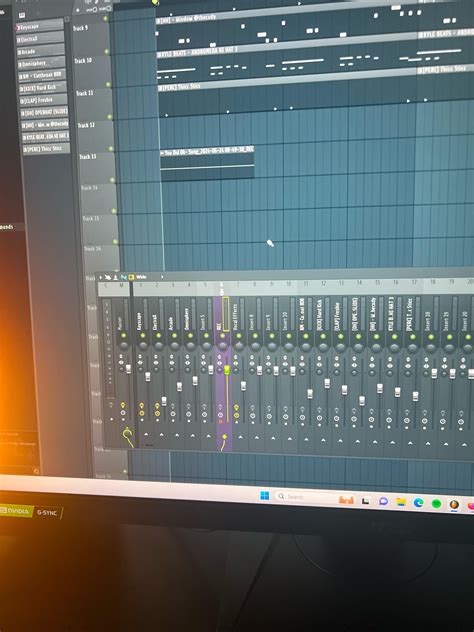This screenshot has width=474, height=632.
Task: Mute the Keyscape mixer track green light
Action: [142, 335]
